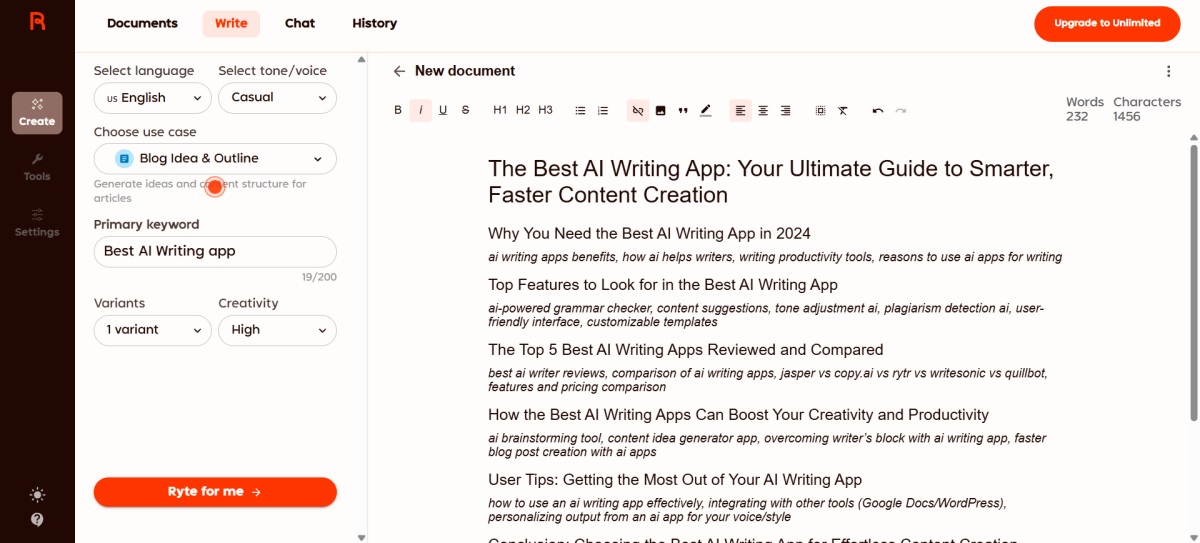
Task: Click the insert image icon in the toolbar
Action: pos(661,111)
